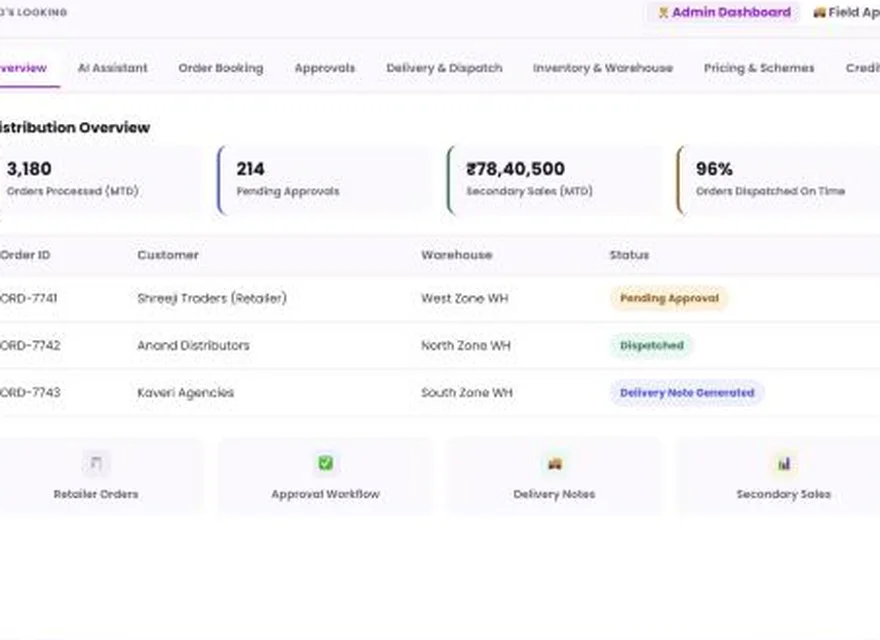Viewport: 880px width, 640px height.
Task: Click the Delivery Notes truck icon
Action: (554, 464)
